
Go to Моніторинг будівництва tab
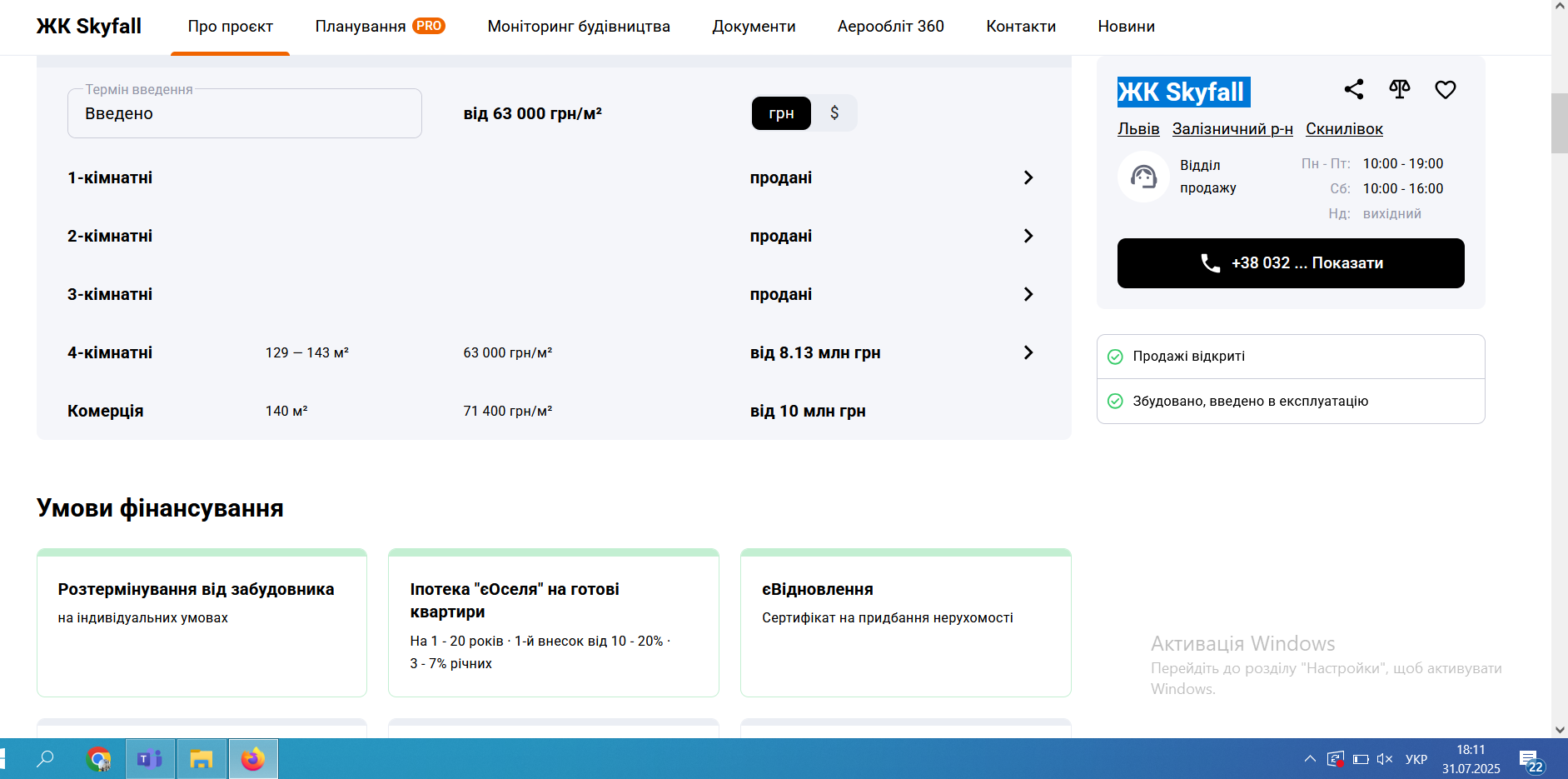pos(579,27)
